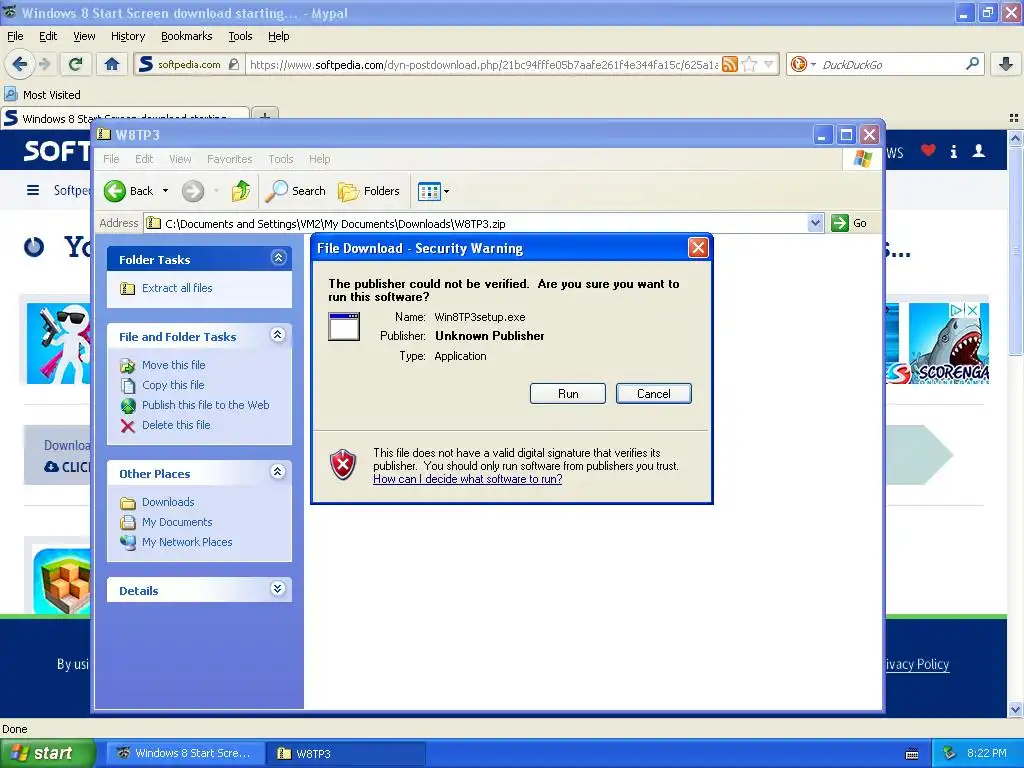Bookmark page with star icon
This screenshot has width=1024, height=768.
click(750, 64)
